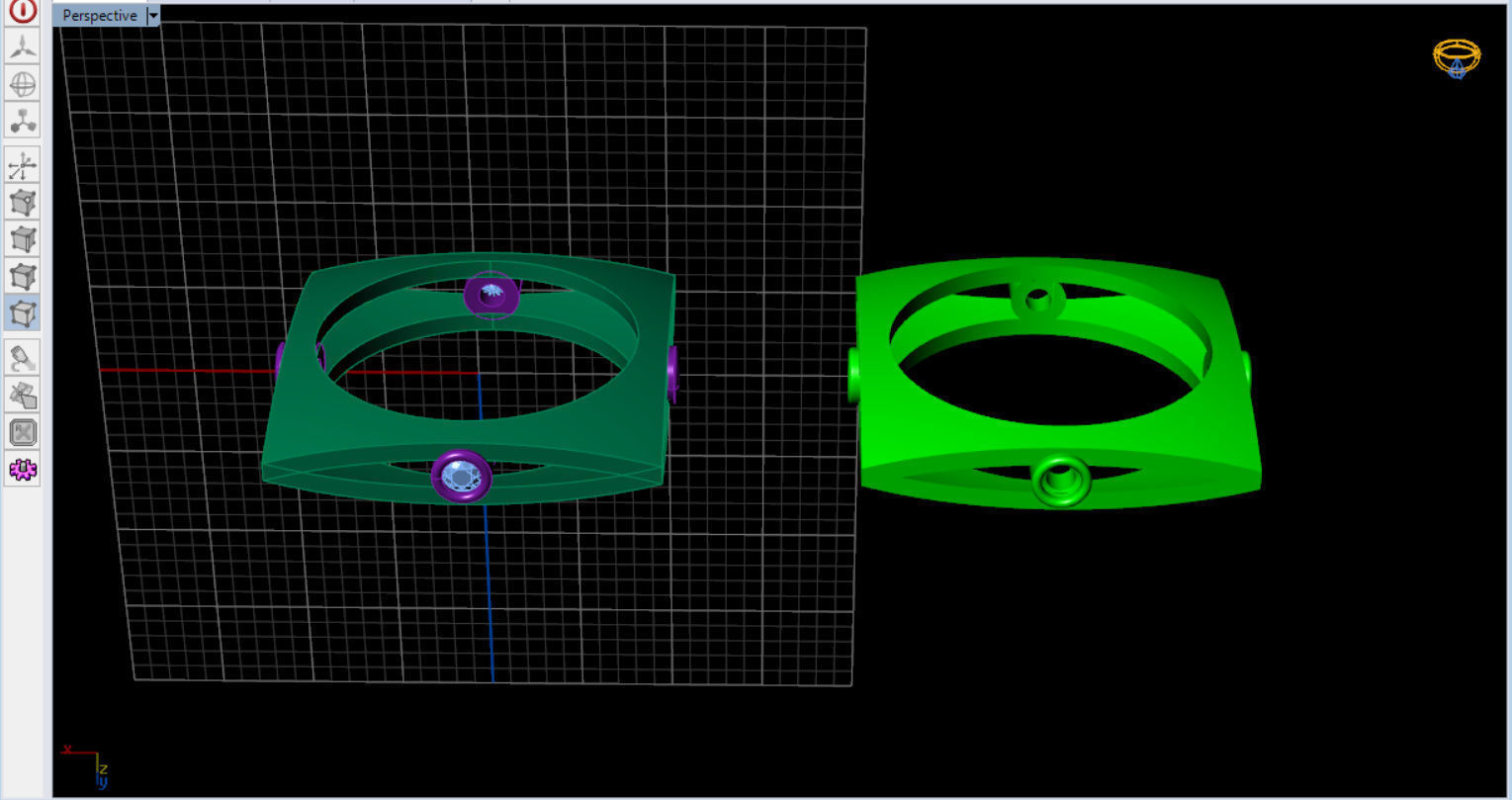The height and width of the screenshot is (800, 1512).
Task: Open the purple gear settings icon
Action: (x=23, y=469)
